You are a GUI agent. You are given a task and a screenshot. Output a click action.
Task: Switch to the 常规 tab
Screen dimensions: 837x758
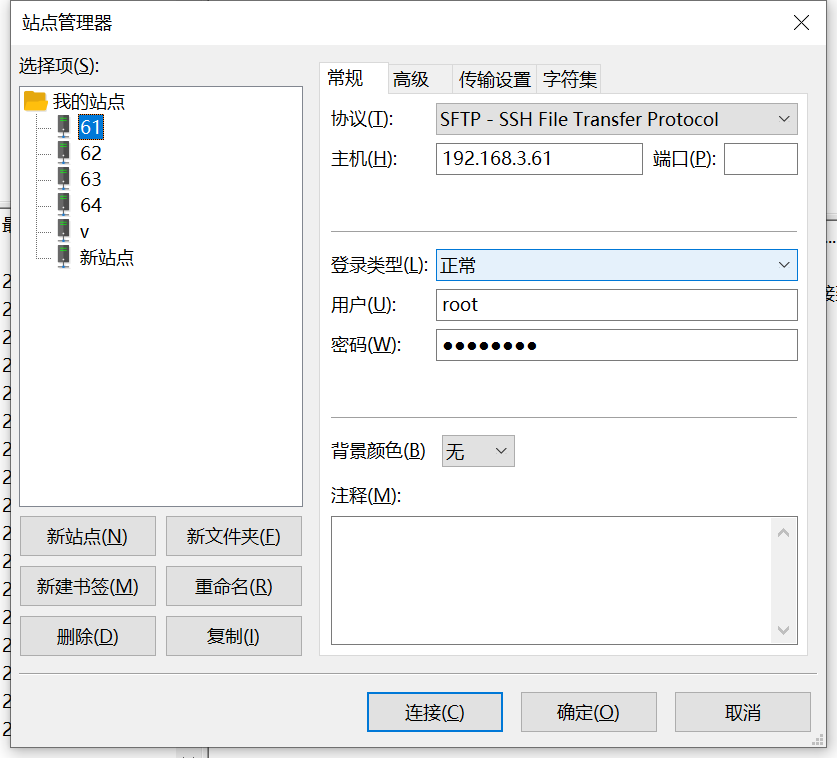coord(353,78)
